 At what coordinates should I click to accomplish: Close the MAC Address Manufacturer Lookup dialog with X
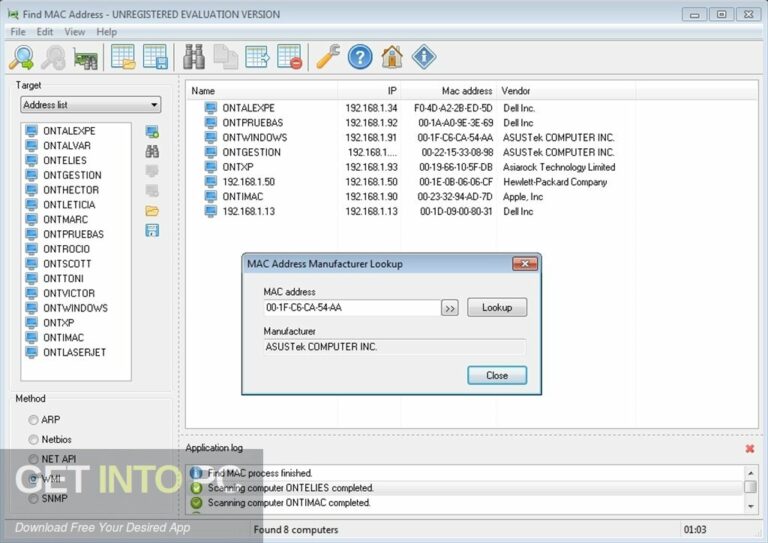pos(525,264)
